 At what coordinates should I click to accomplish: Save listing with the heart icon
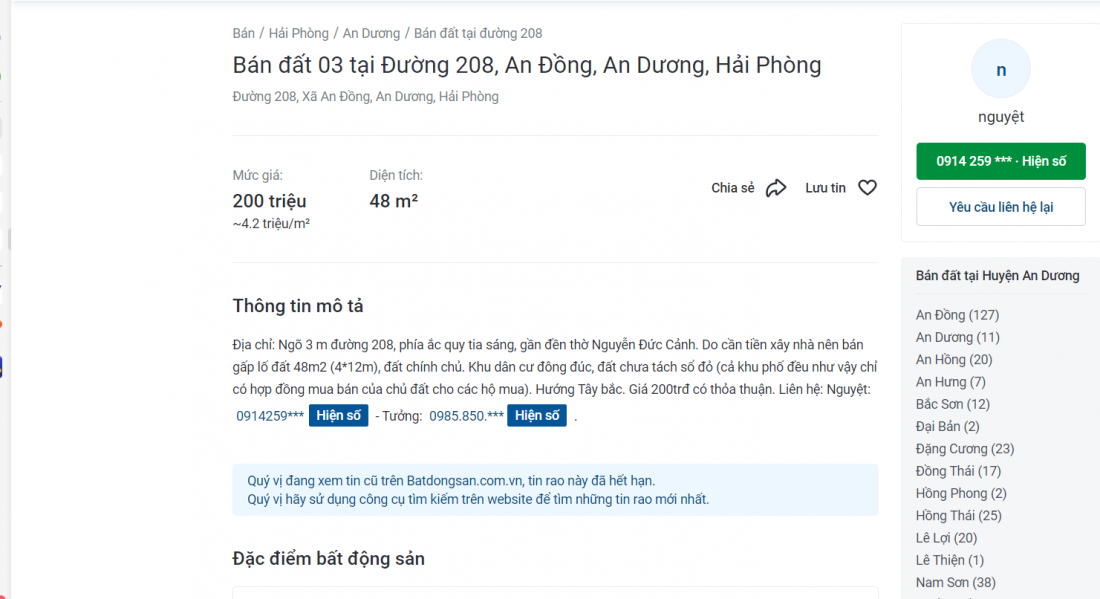click(x=868, y=188)
